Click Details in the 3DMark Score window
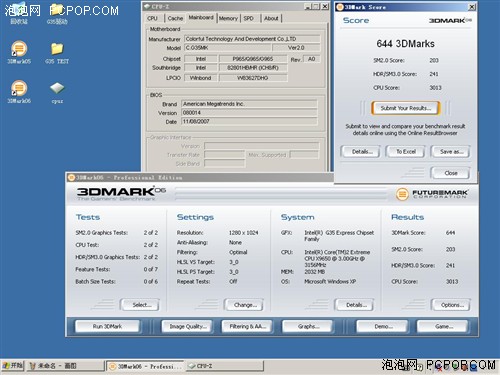The width and height of the screenshot is (500, 375). pyautogui.click(x=360, y=152)
